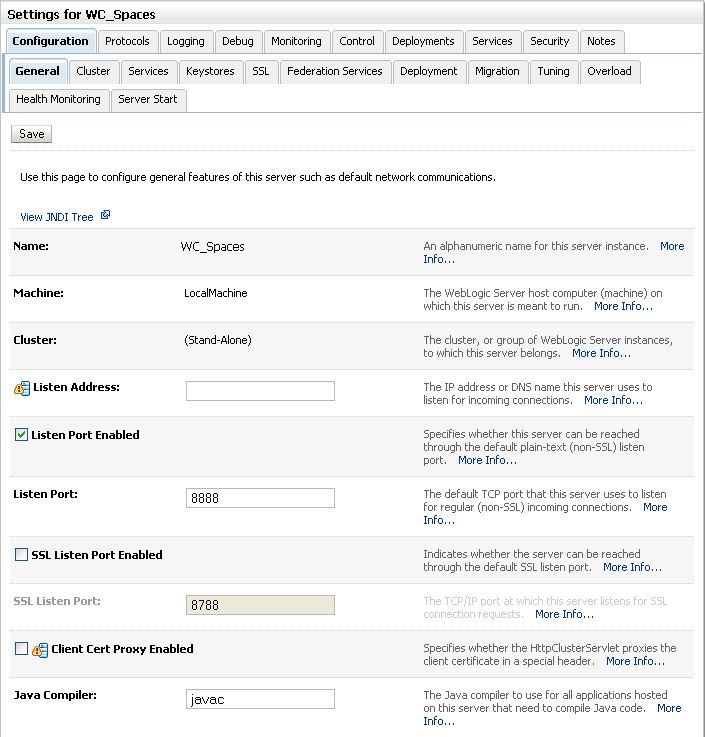
Task: Click More Info link for Machine description
Action: 623,306
